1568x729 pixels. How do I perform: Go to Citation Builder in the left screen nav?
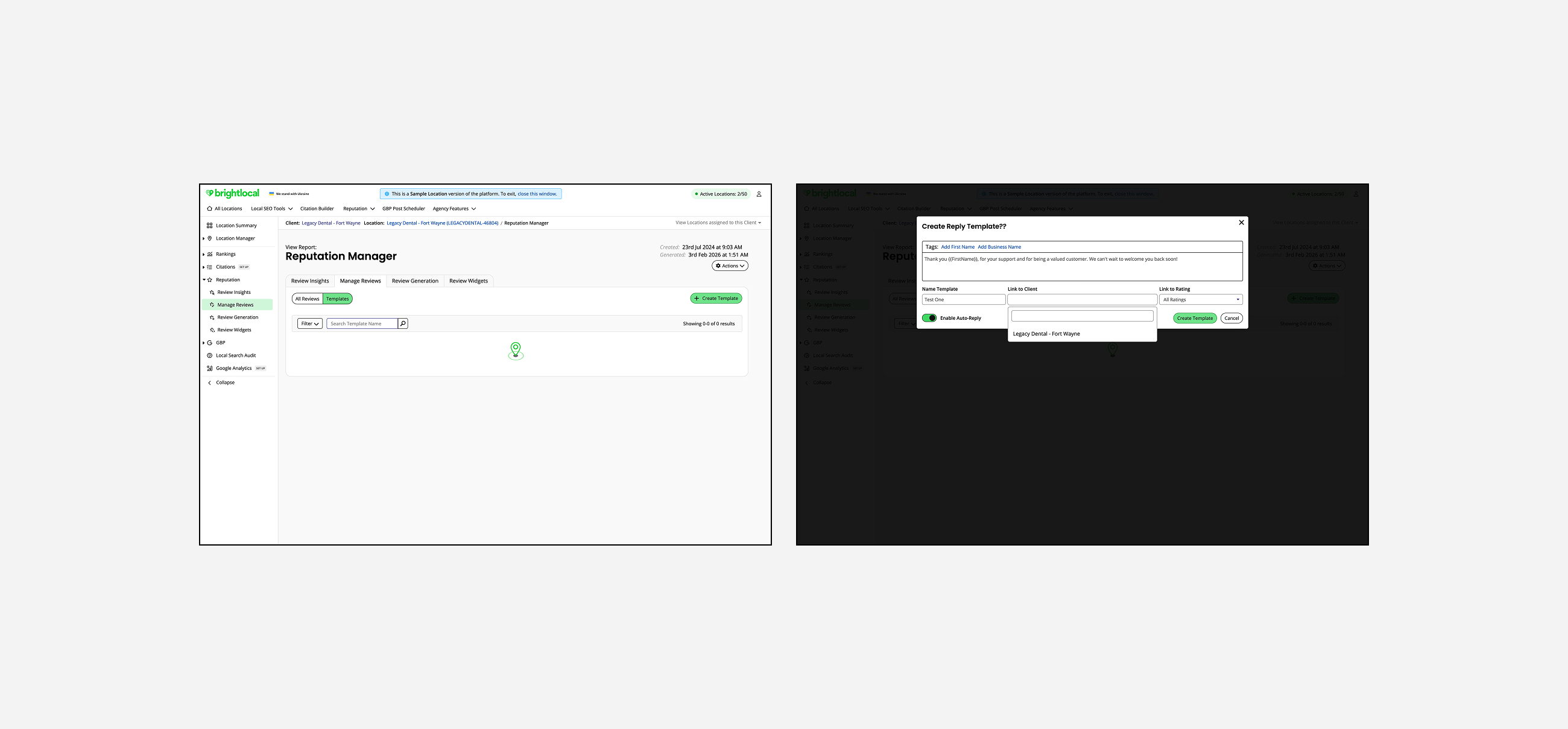tap(317, 208)
